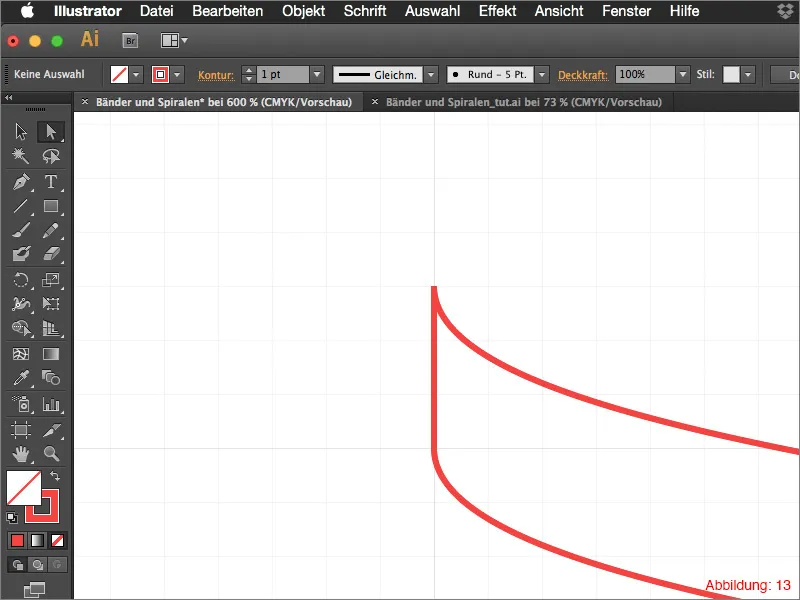The height and width of the screenshot is (600, 800).
Task: Select the Scale tool
Action: [x=51, y=280]
